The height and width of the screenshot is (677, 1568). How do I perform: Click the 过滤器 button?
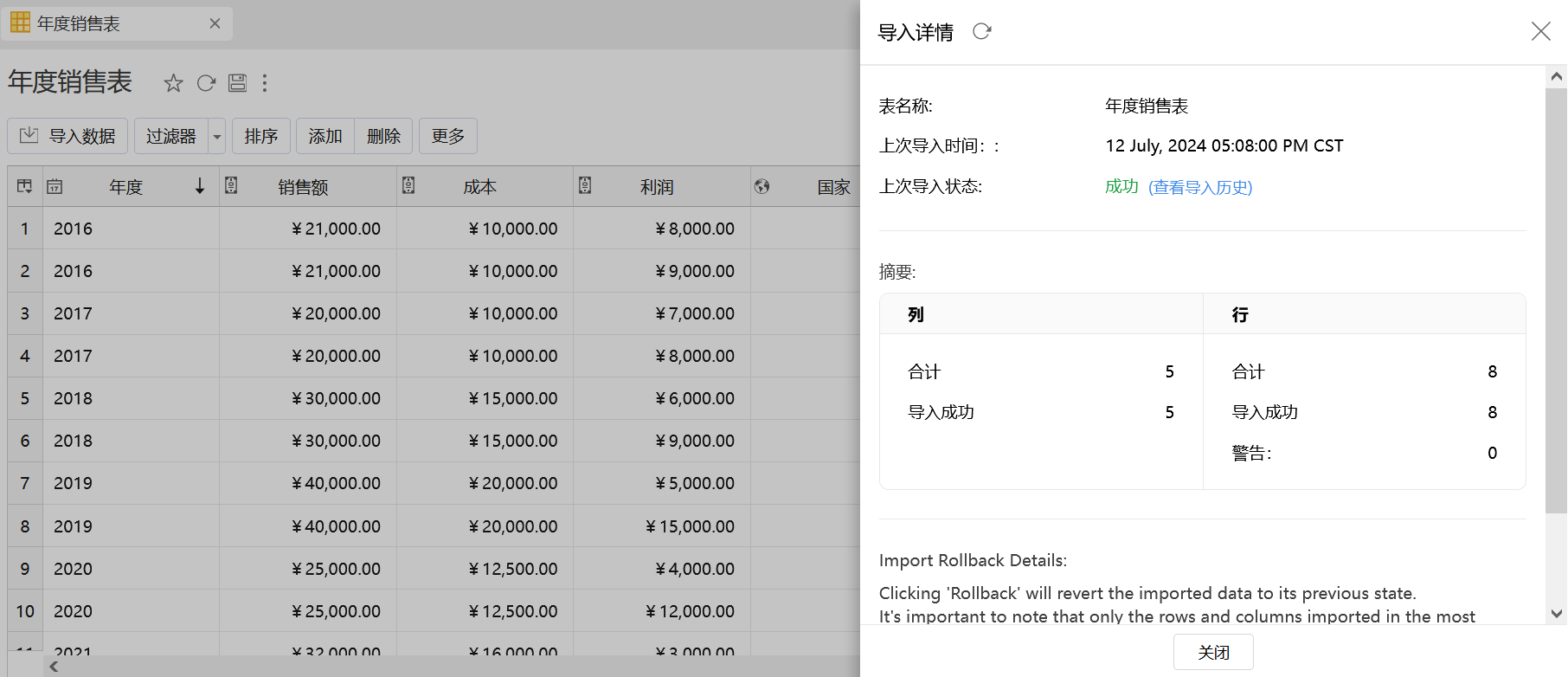tap(171, 136)
